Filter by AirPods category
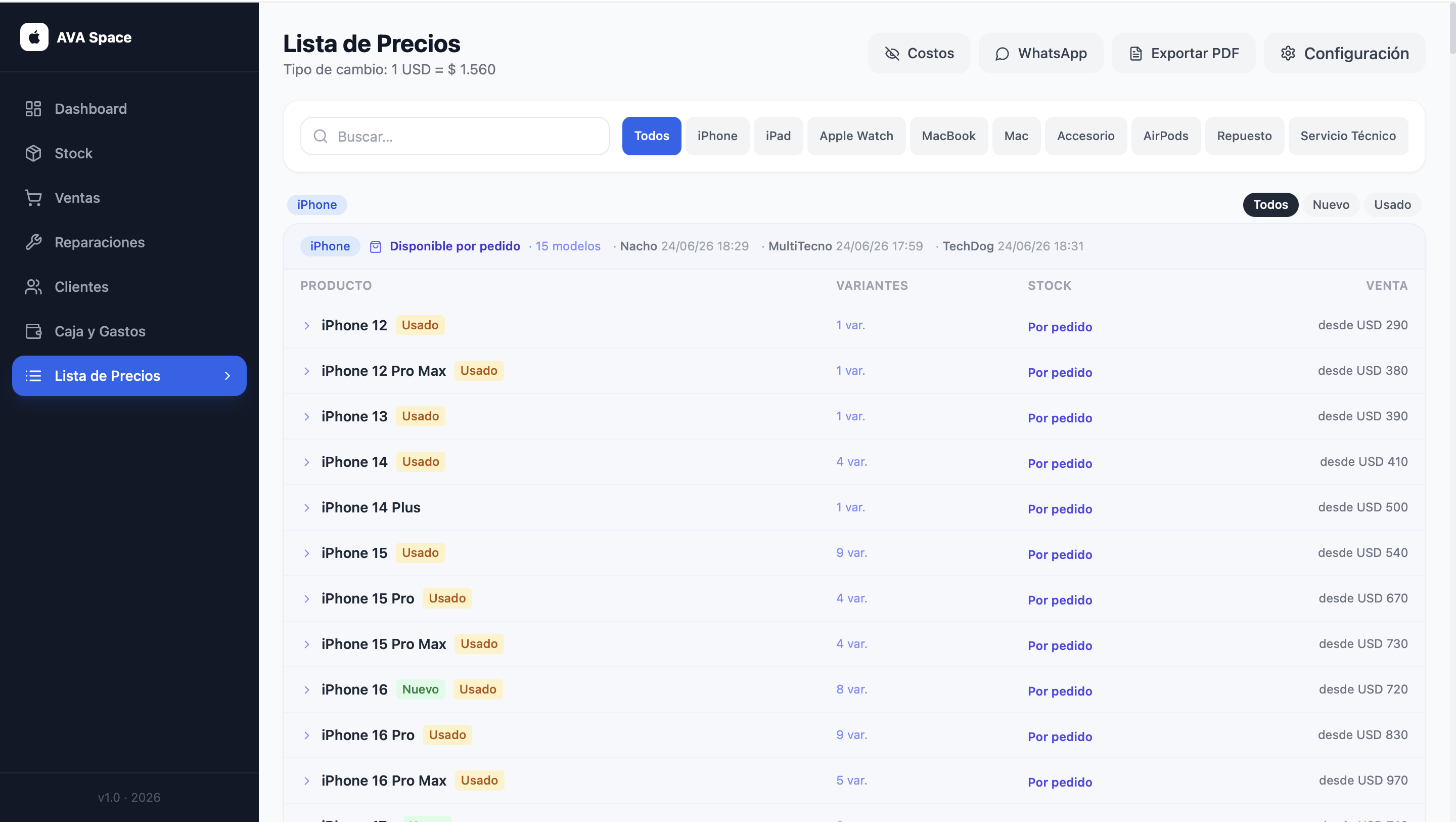Image resolution: width=1456 pixels, height=822 pixels. point(1165,137)
